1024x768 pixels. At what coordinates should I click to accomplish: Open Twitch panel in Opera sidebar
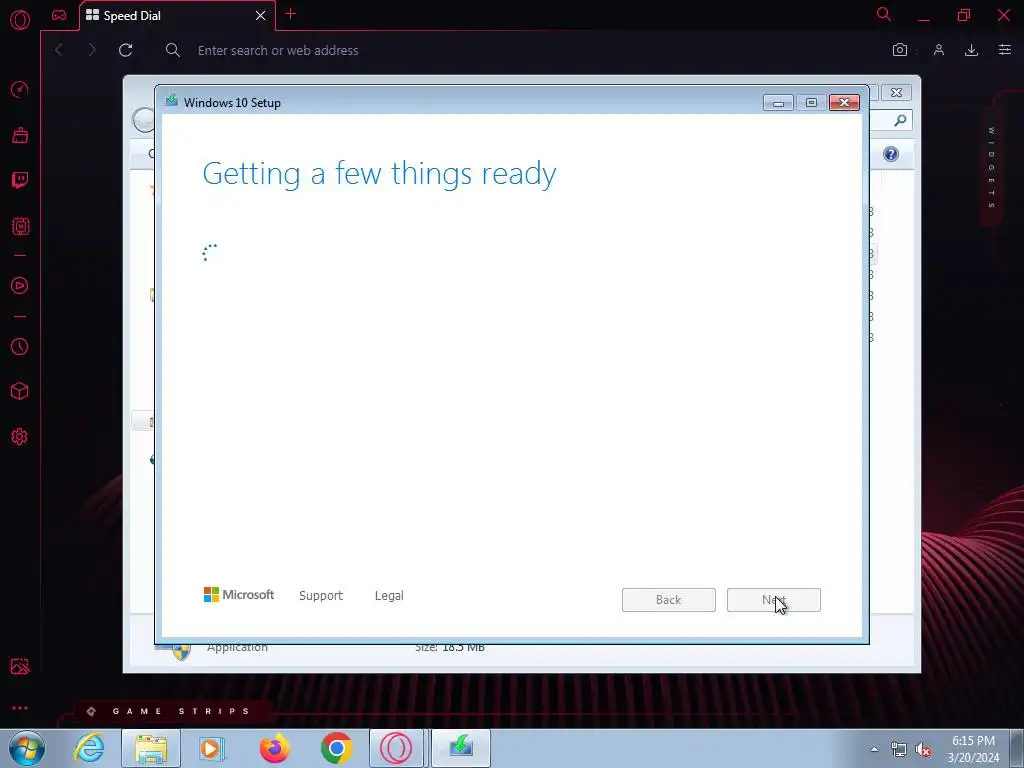[20, 180]
